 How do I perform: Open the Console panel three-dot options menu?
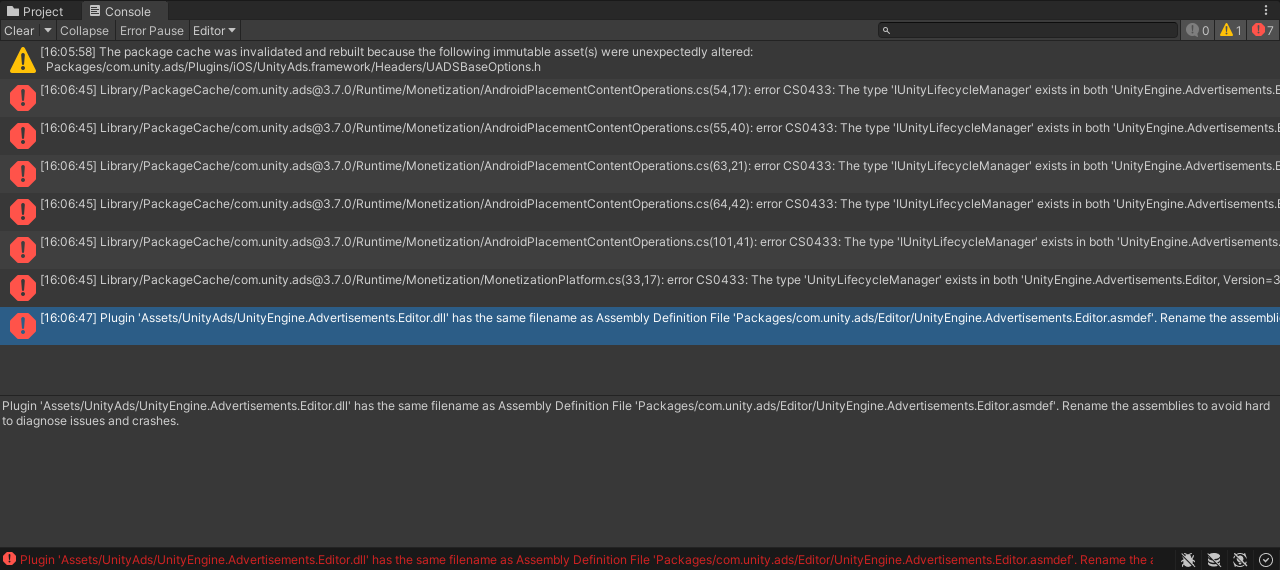tap(1266, 10)
